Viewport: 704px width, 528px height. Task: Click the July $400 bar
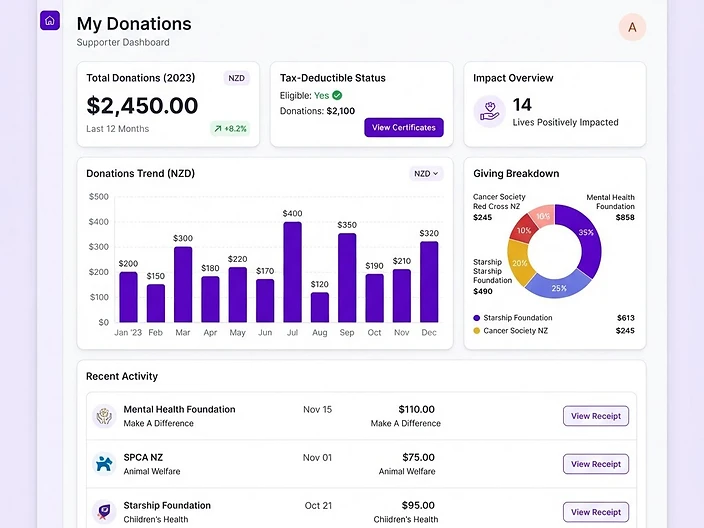coord(292,272)
